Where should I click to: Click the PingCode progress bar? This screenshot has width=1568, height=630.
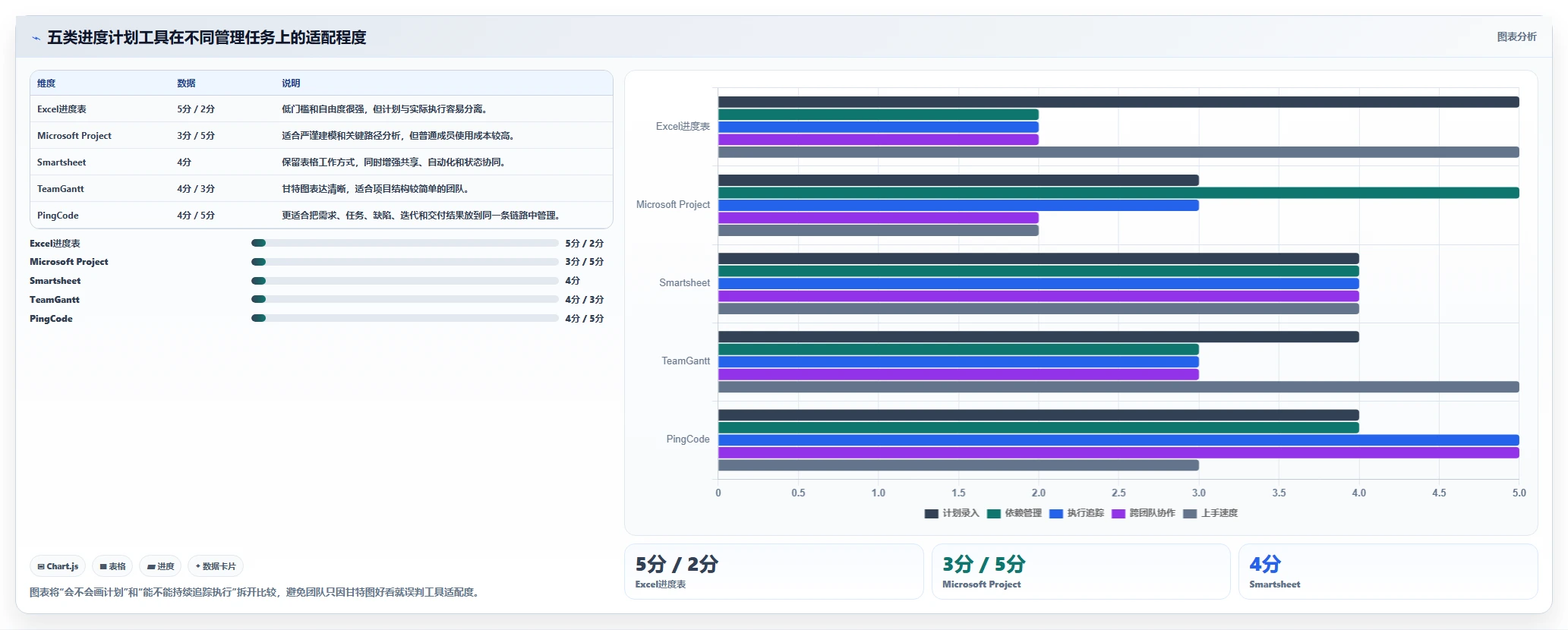coord(405,318)
